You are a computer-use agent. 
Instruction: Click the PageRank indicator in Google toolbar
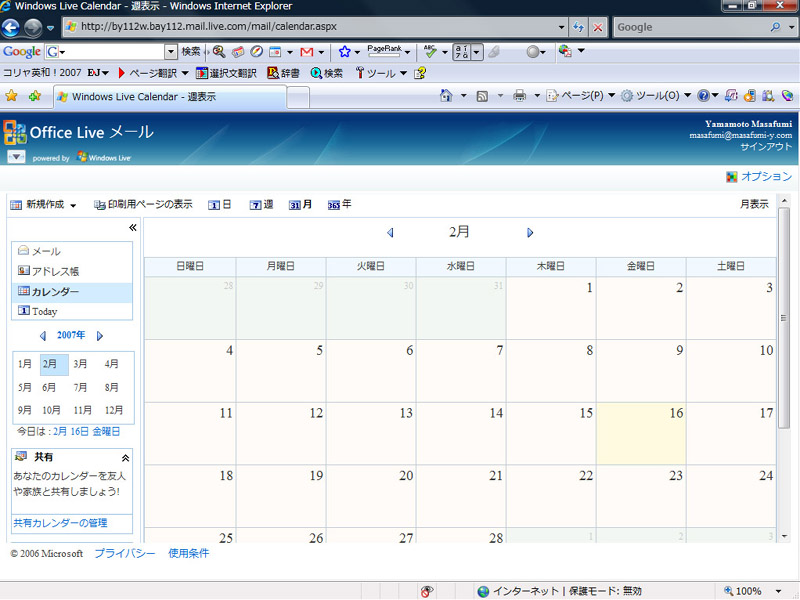tap(384, 51)
